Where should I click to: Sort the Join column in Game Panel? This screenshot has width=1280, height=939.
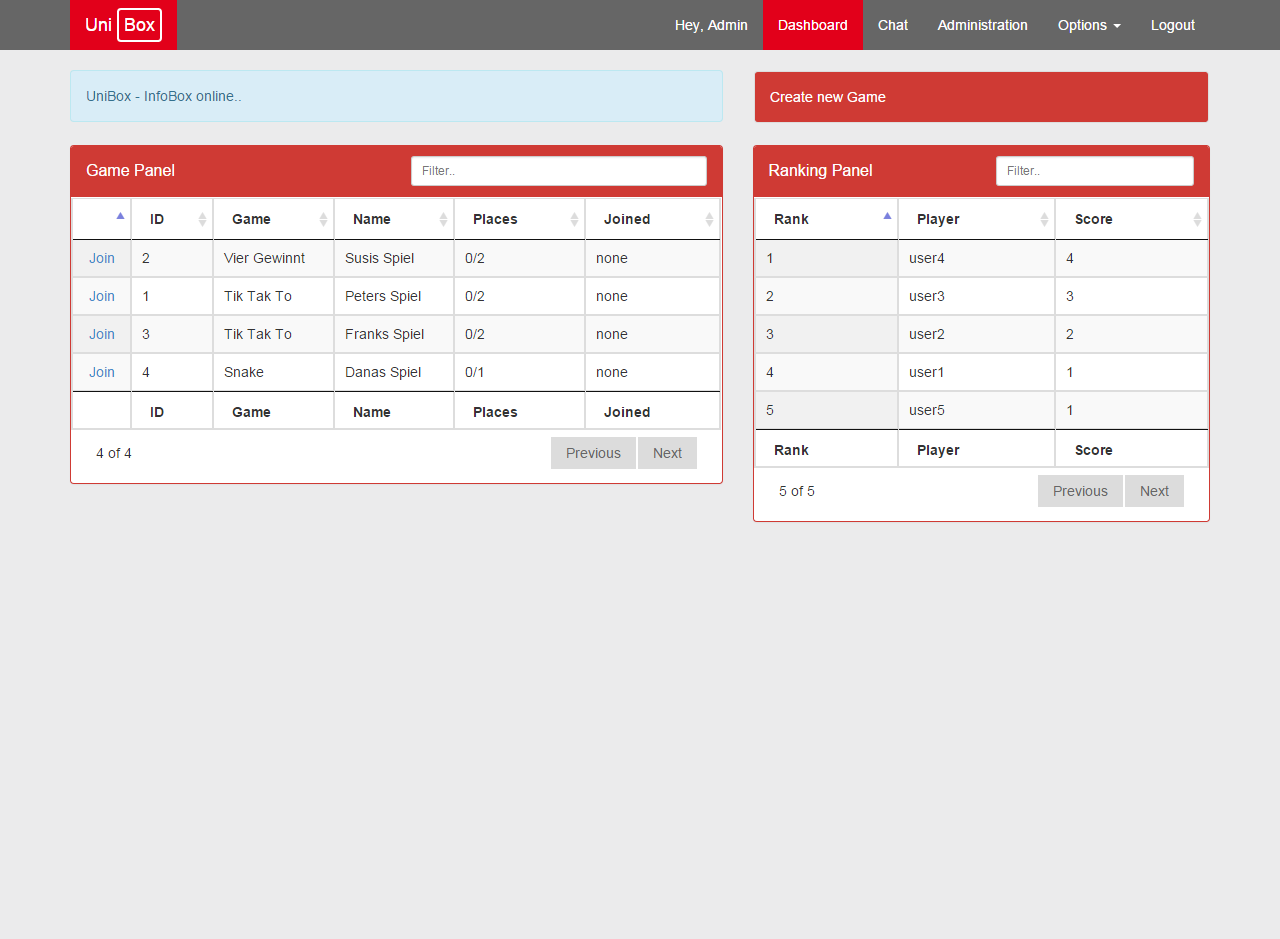(102, 219)
